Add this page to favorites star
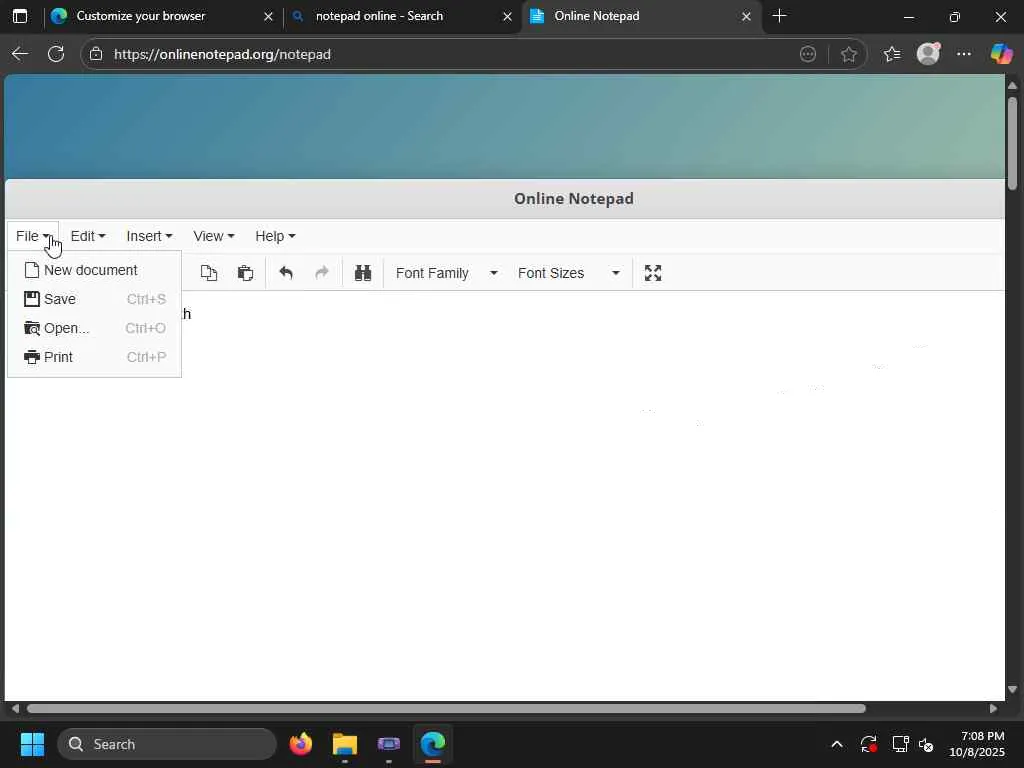The width and height of the screenshot is (1024, 768). [848, 54]
